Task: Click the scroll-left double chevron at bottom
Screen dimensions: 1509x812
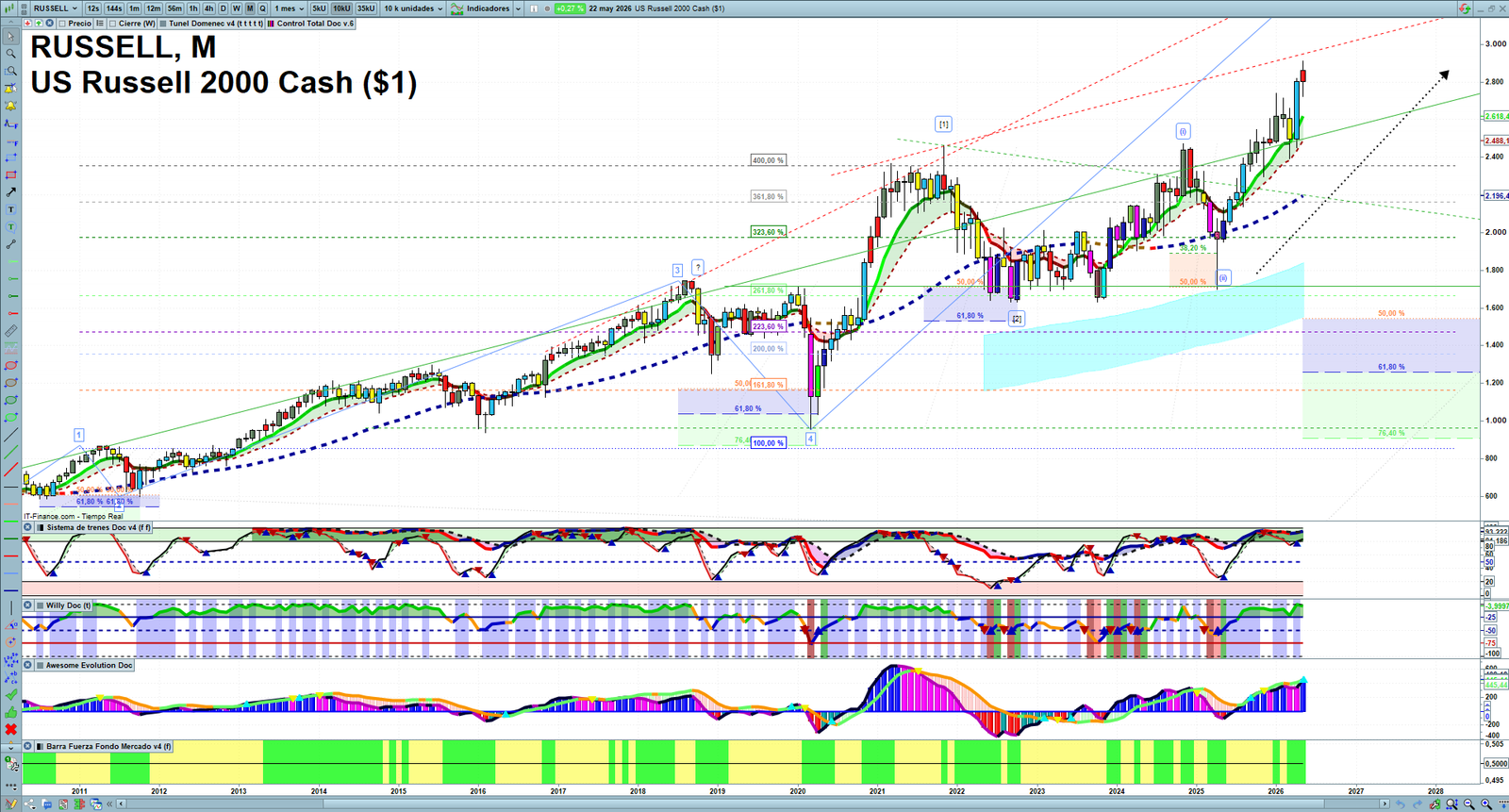Action: coord(109,804)
